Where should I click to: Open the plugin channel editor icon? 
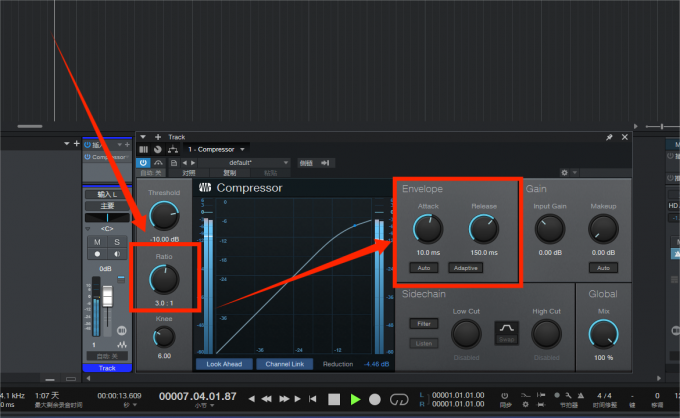coord(144,150)
